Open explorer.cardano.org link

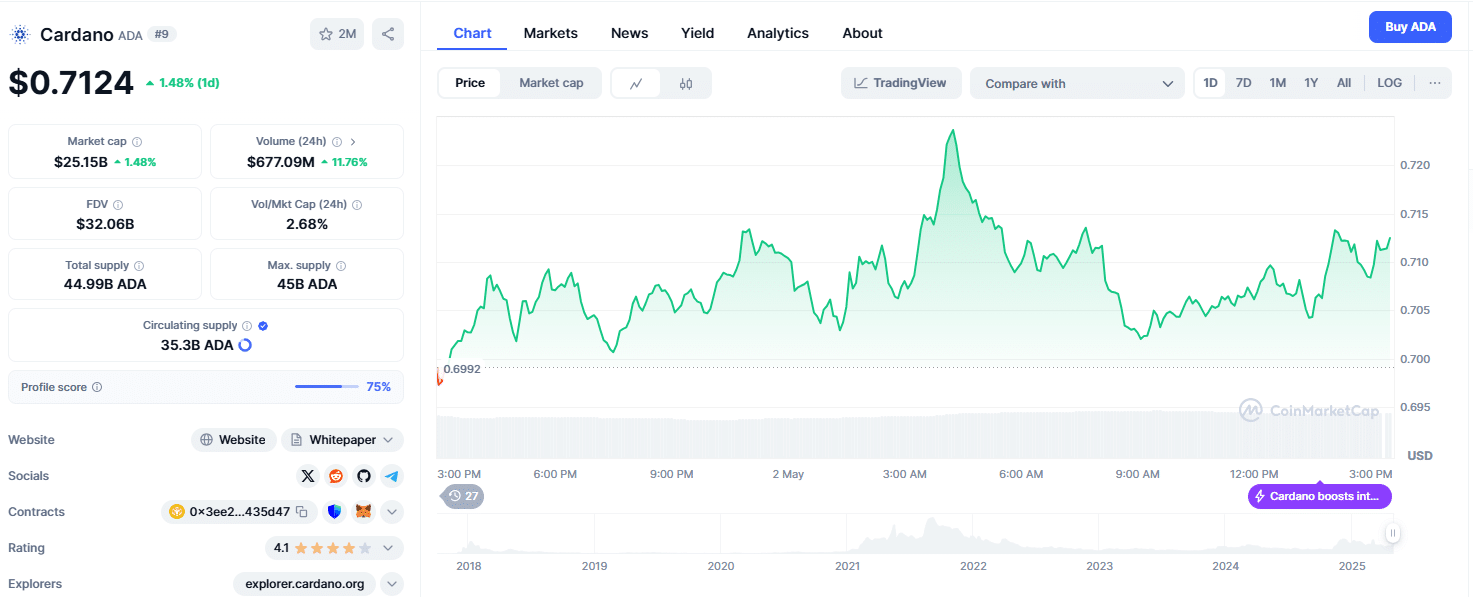point(305,584)
